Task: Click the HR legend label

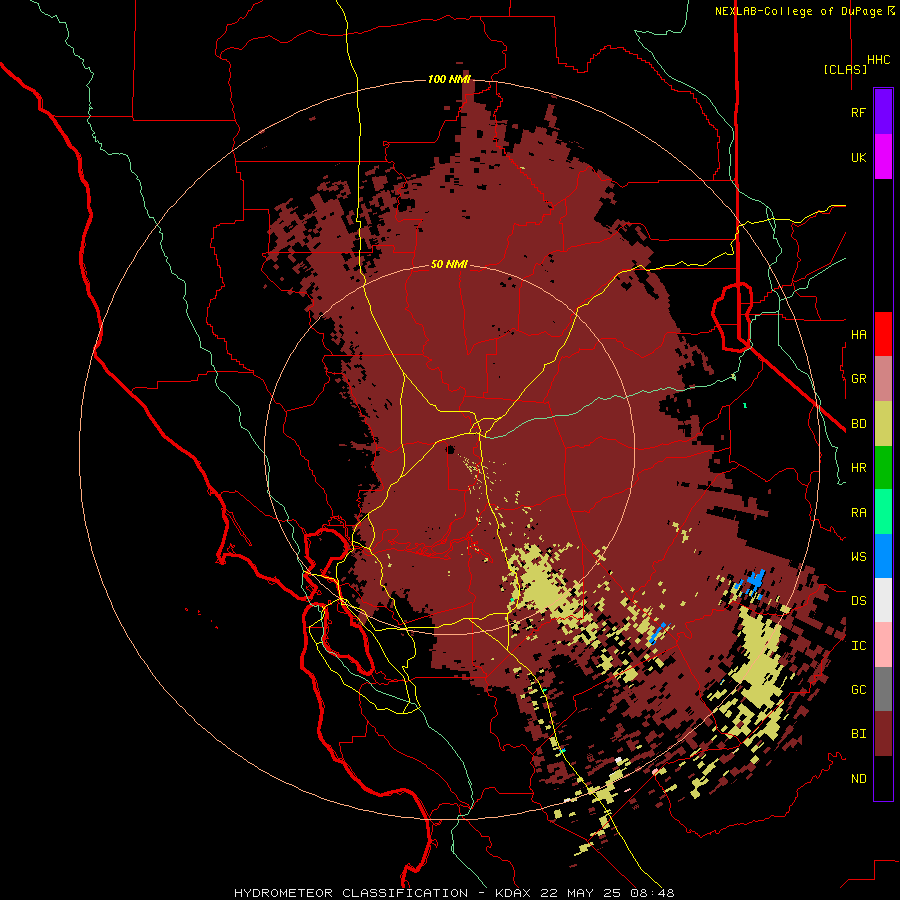Action: (x=858, y=468)
